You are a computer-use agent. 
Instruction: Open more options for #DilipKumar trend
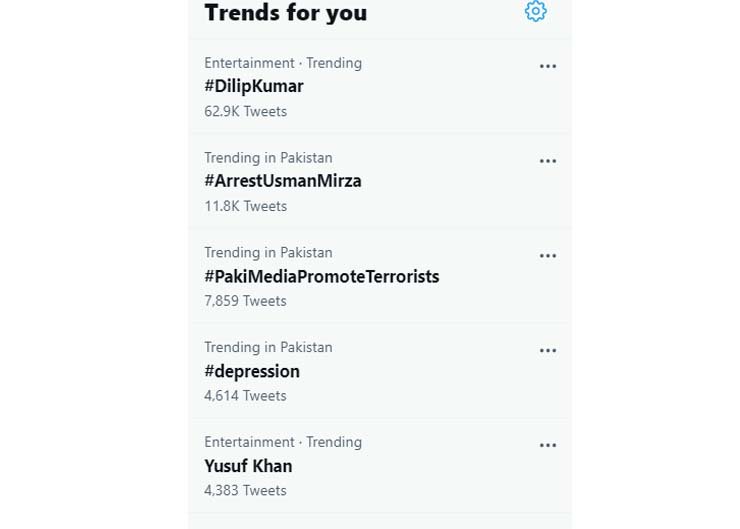pos(548,66)
